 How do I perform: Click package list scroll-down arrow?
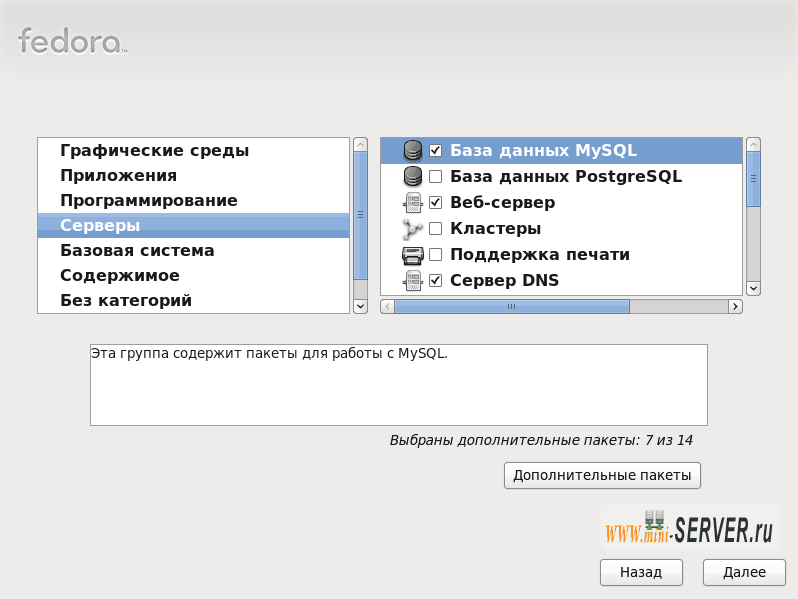point(753,288)
